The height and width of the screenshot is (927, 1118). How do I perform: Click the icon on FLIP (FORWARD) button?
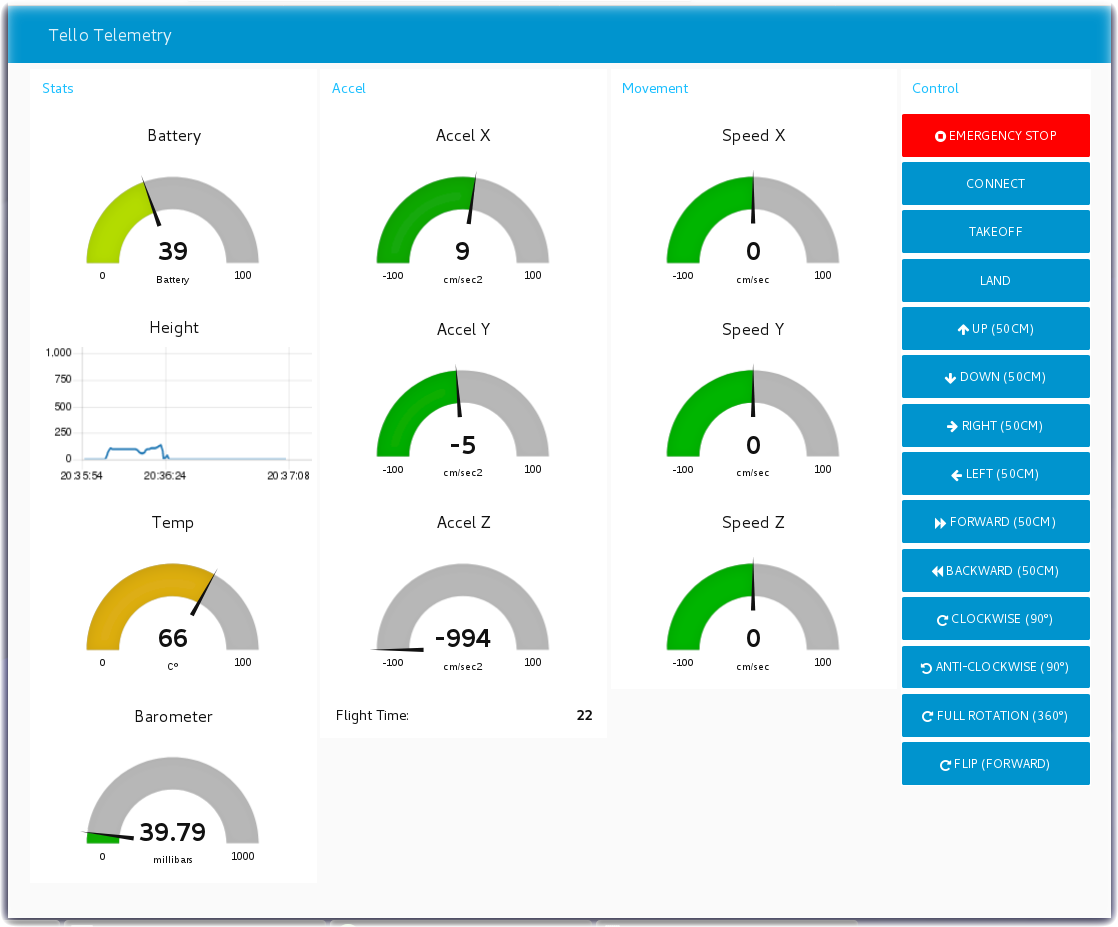point(945,765)
